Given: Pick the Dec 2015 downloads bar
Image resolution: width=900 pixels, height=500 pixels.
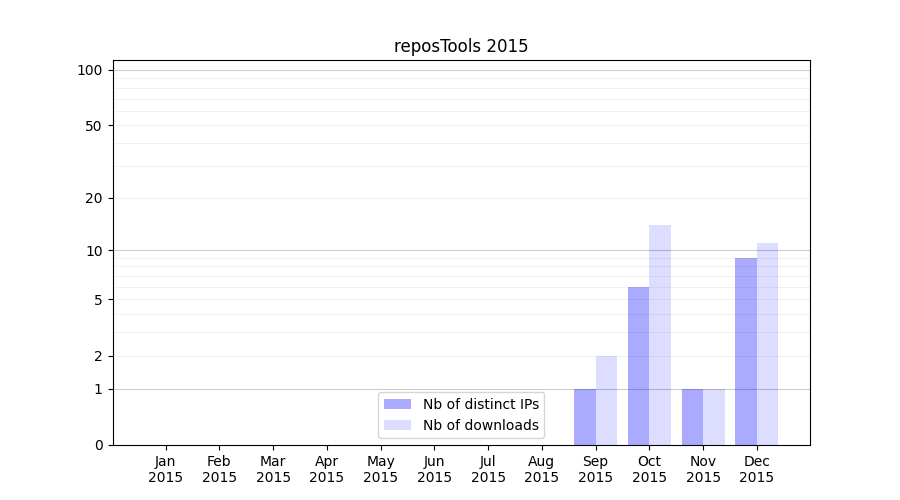Looking at the screenshot, I should tap(767, 344).
